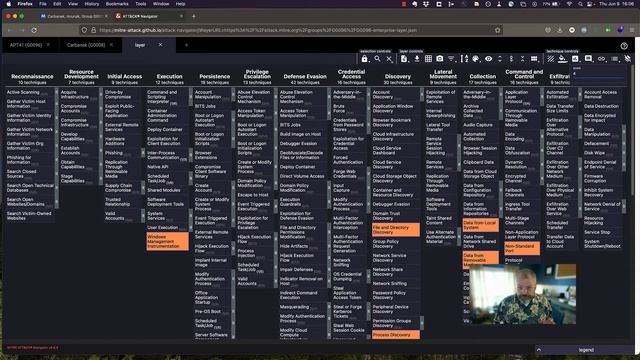Open the scoring control icon
Screen dimensions: 640x360
[x=575, y=59]
